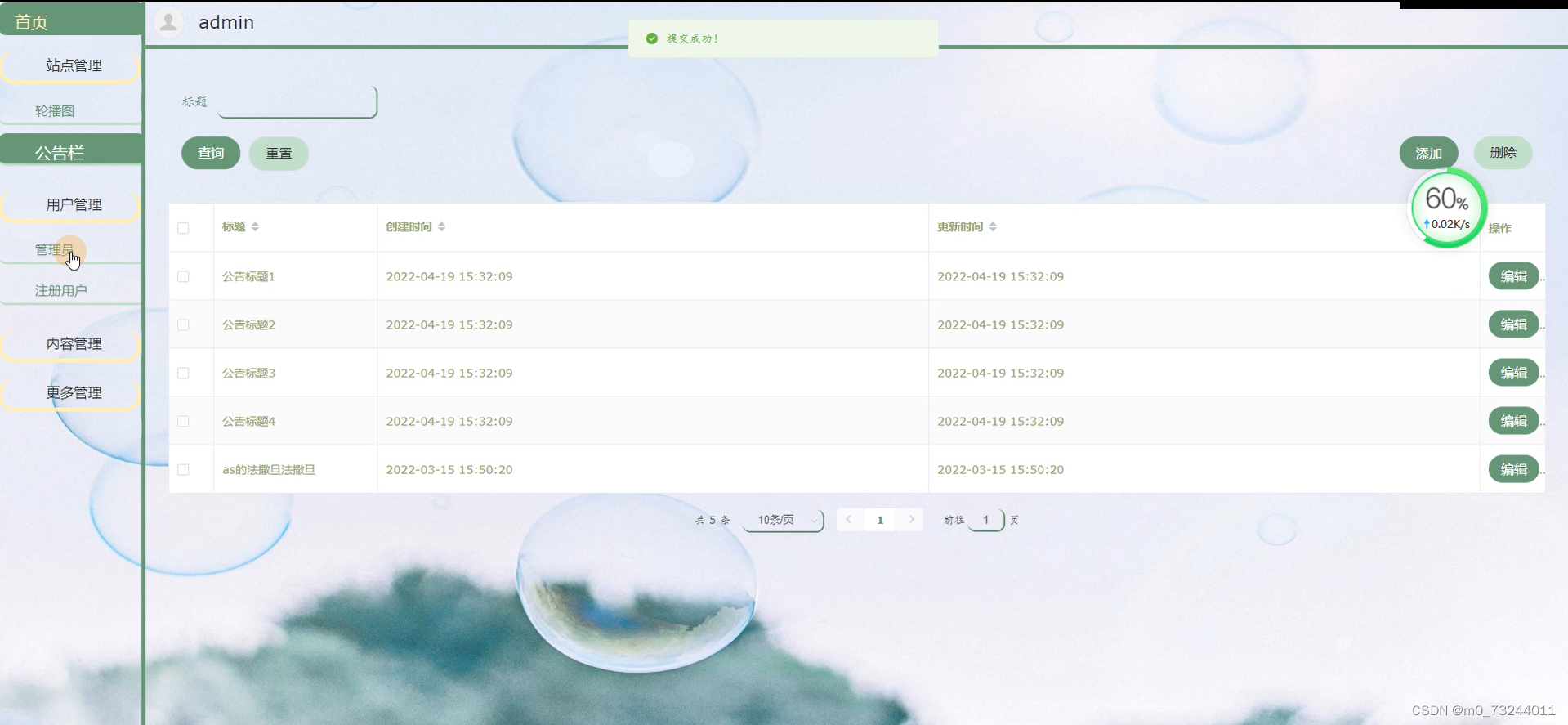Click the success checkmark icon in notification

pyautogui.click(x=652, y=38)
